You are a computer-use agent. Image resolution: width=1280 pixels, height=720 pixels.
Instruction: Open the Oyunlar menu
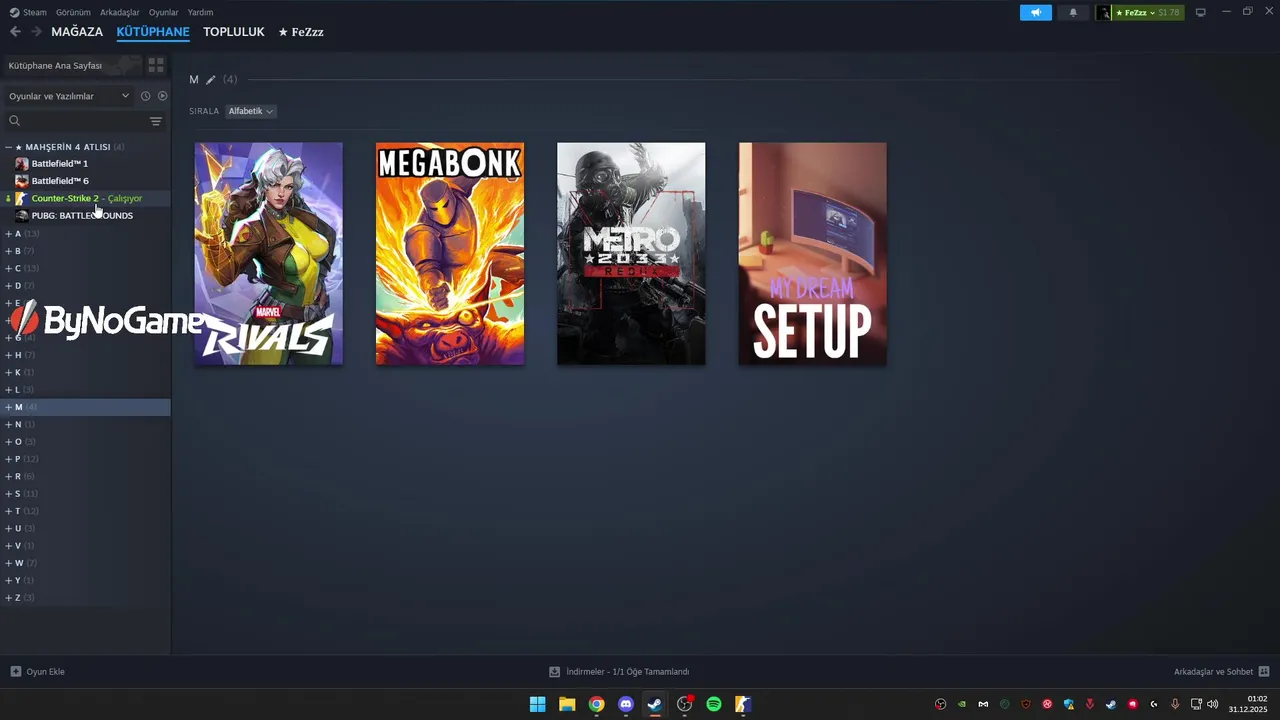(x=164, y=13)
